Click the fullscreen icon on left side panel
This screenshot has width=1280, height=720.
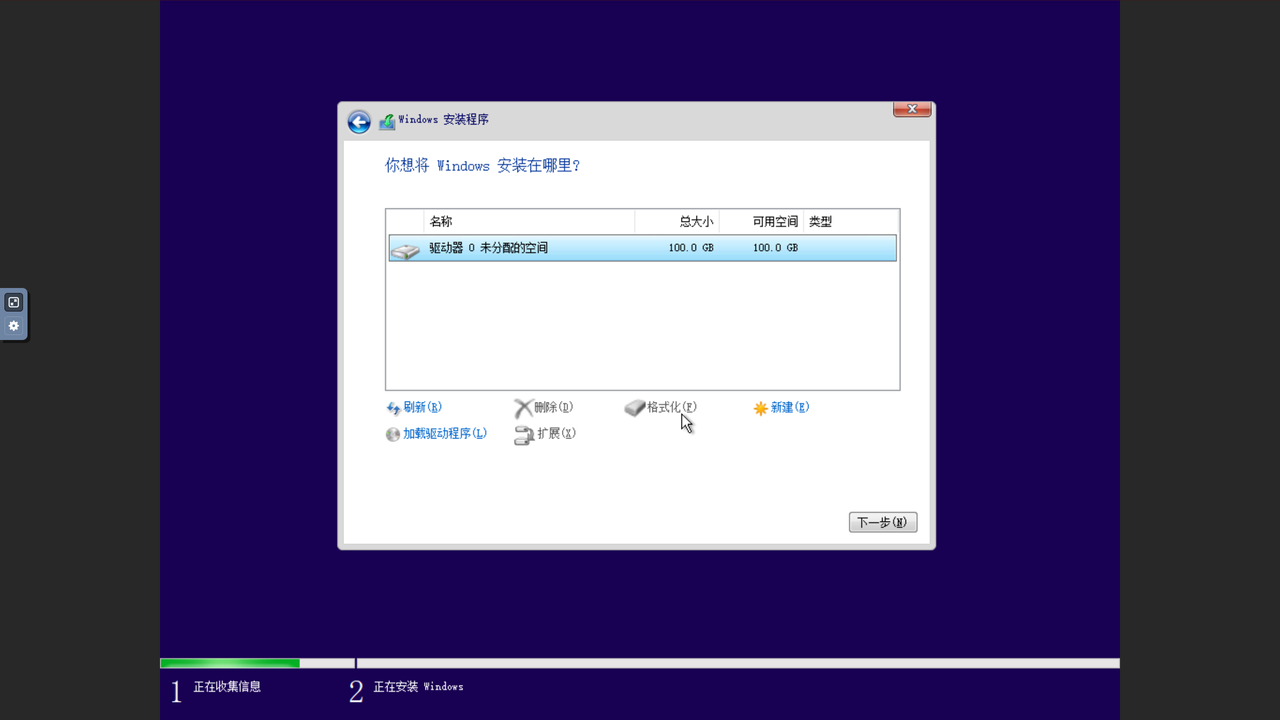click(x=14, y=302)
